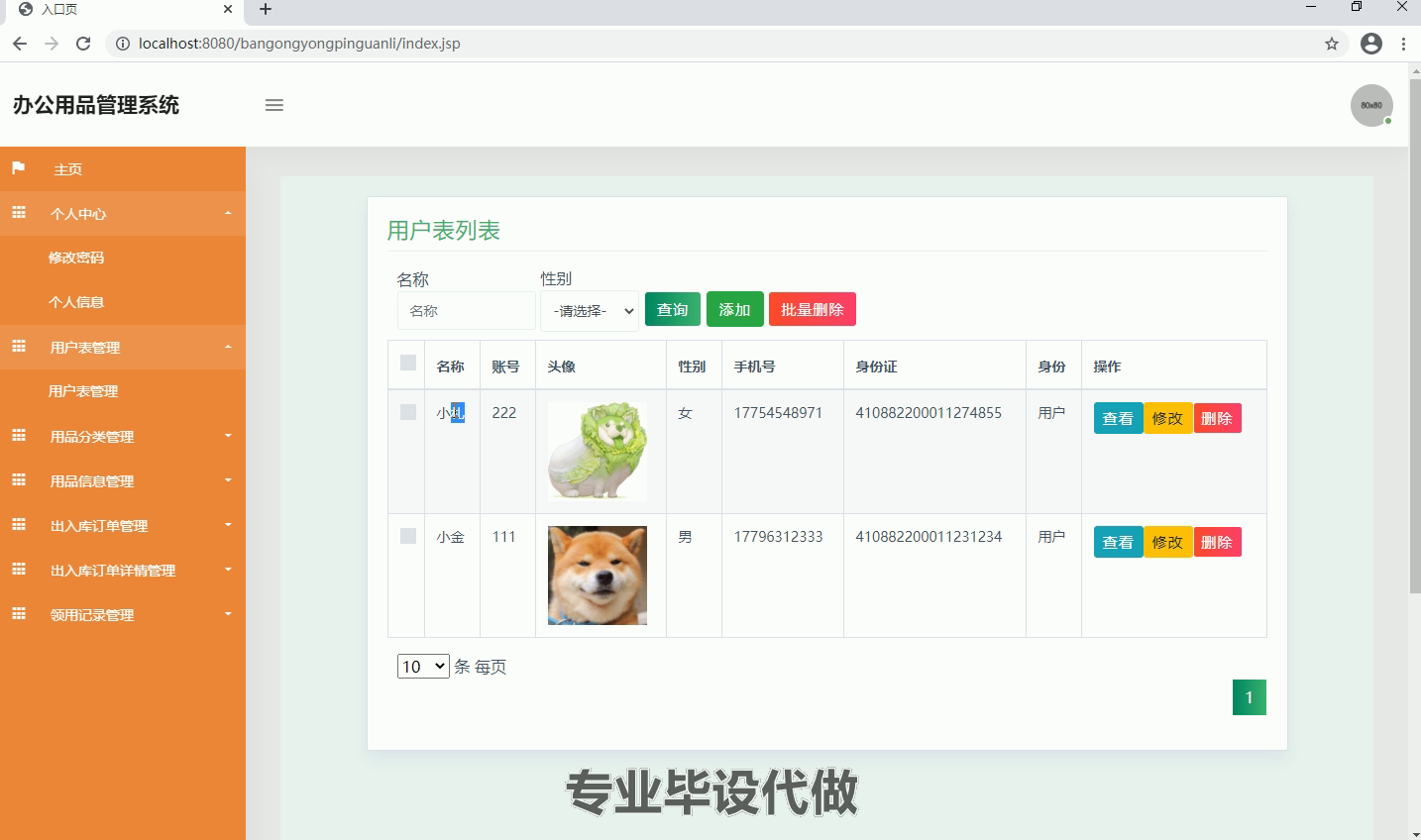Image resolution: width=1421 pixels, height=840 pixels.
Task: Open the Chrome three-dot menu
Action: click(x=1404, y=44)
